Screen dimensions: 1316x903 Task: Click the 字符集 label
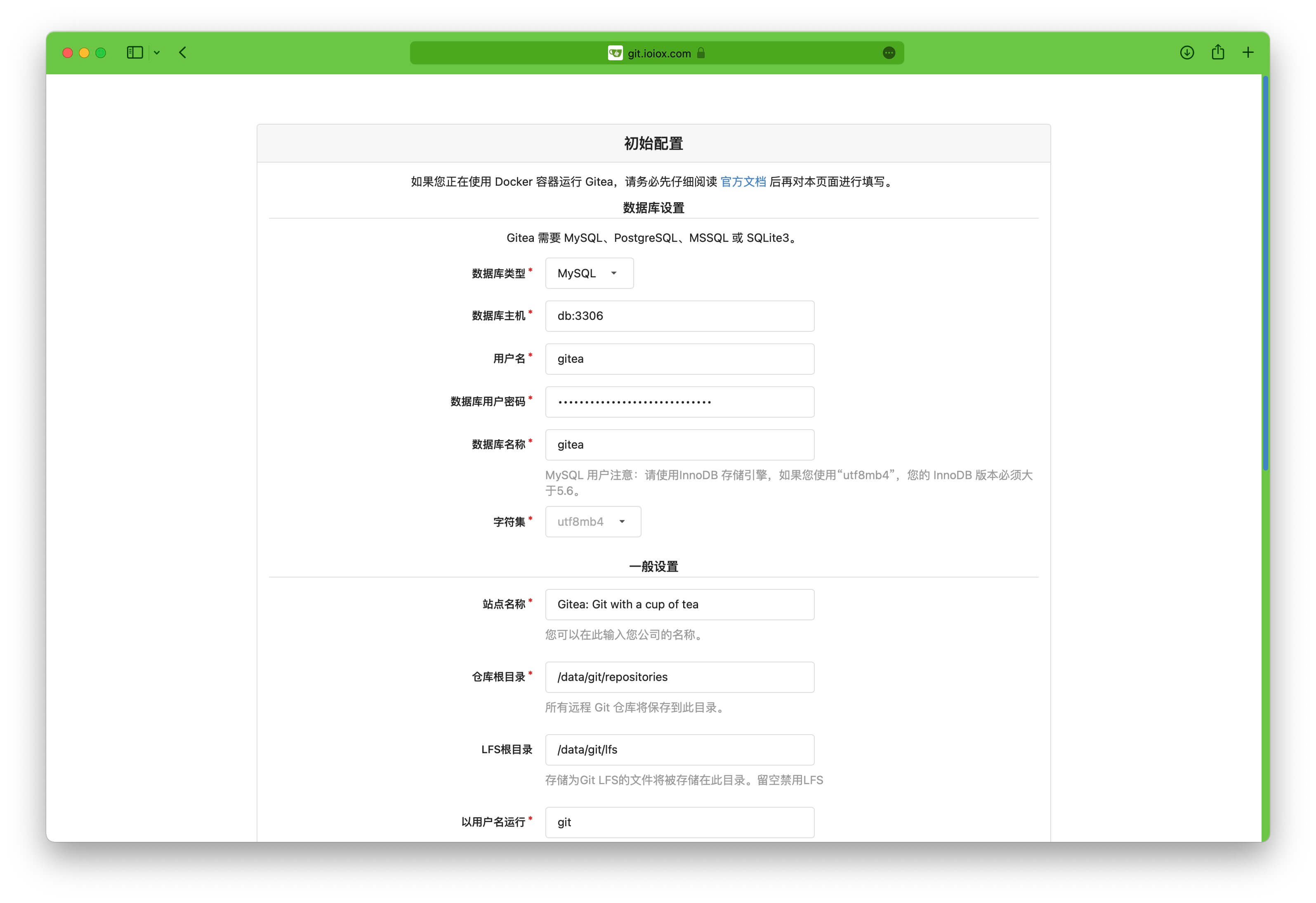coord(509,522)
